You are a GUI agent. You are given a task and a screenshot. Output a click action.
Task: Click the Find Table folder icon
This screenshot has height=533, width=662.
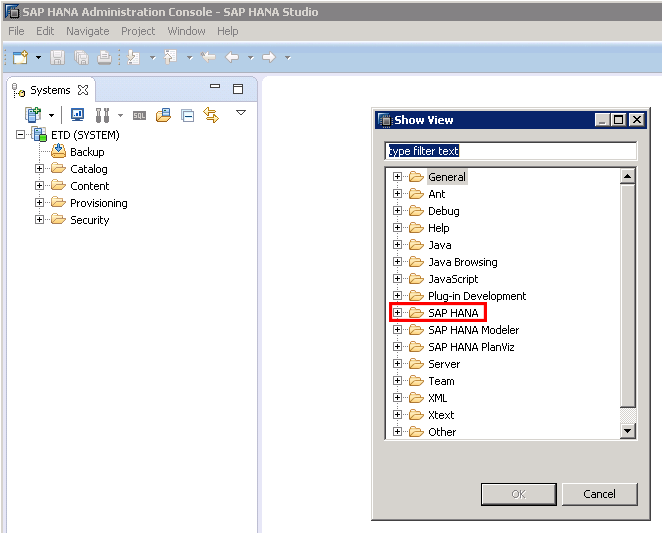163,115
